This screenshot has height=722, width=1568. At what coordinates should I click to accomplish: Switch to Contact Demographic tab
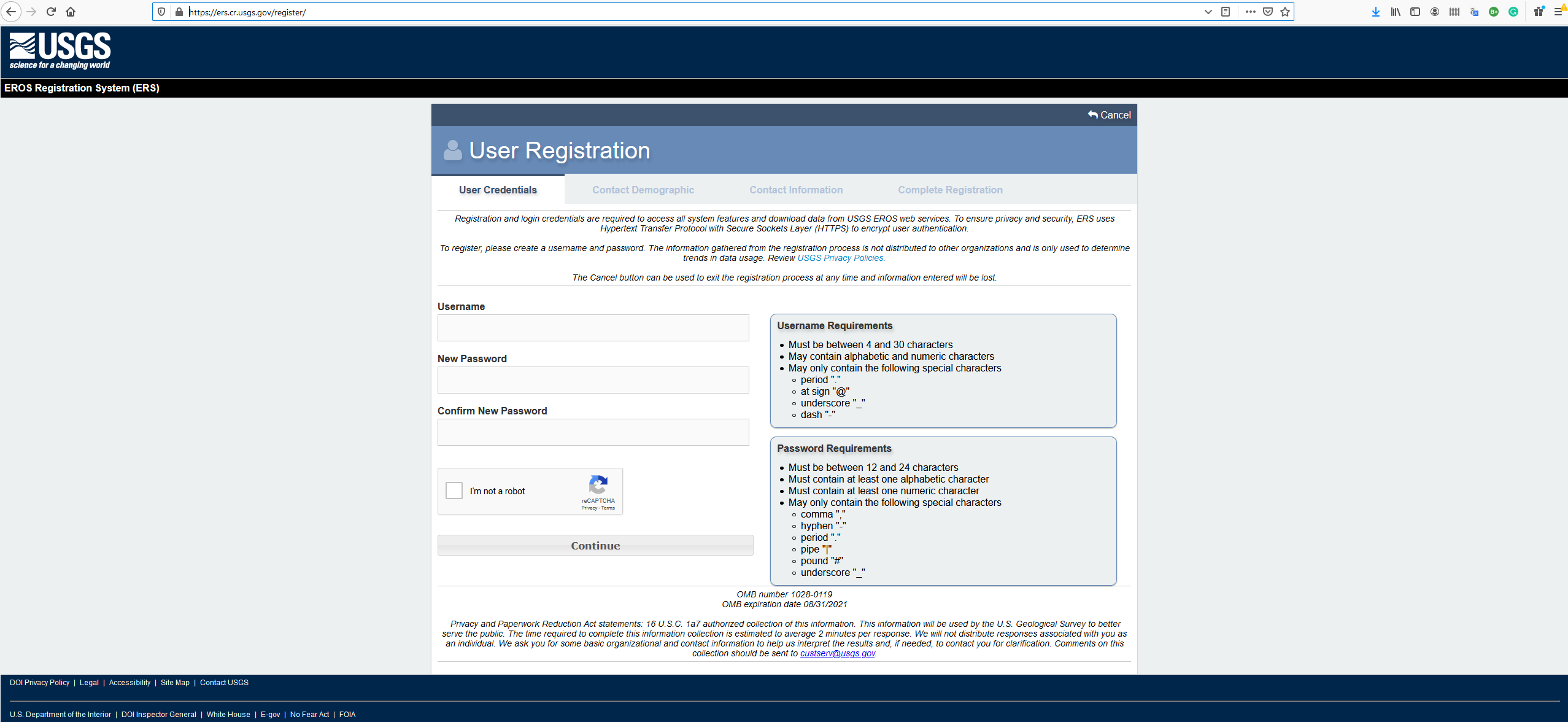(x=643, y=190)
